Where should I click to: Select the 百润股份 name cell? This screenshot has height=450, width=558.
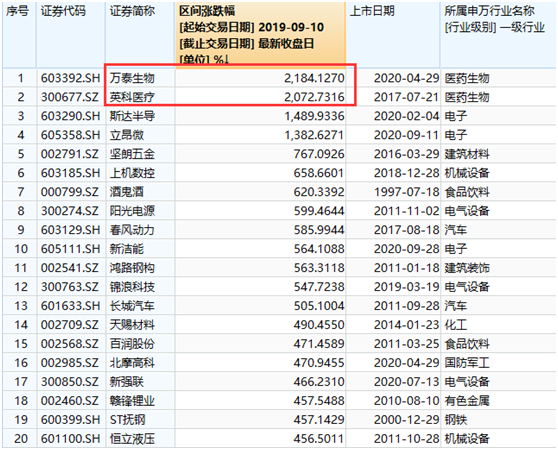pos(132,344)
